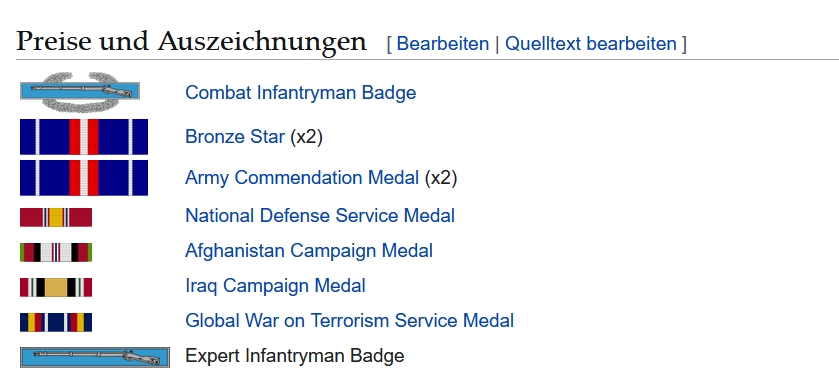Image resolution: width=839 pixels, height=391 pixels.
Task: Click the Quelltext bearbeiten link
Action: coord(591,43)
